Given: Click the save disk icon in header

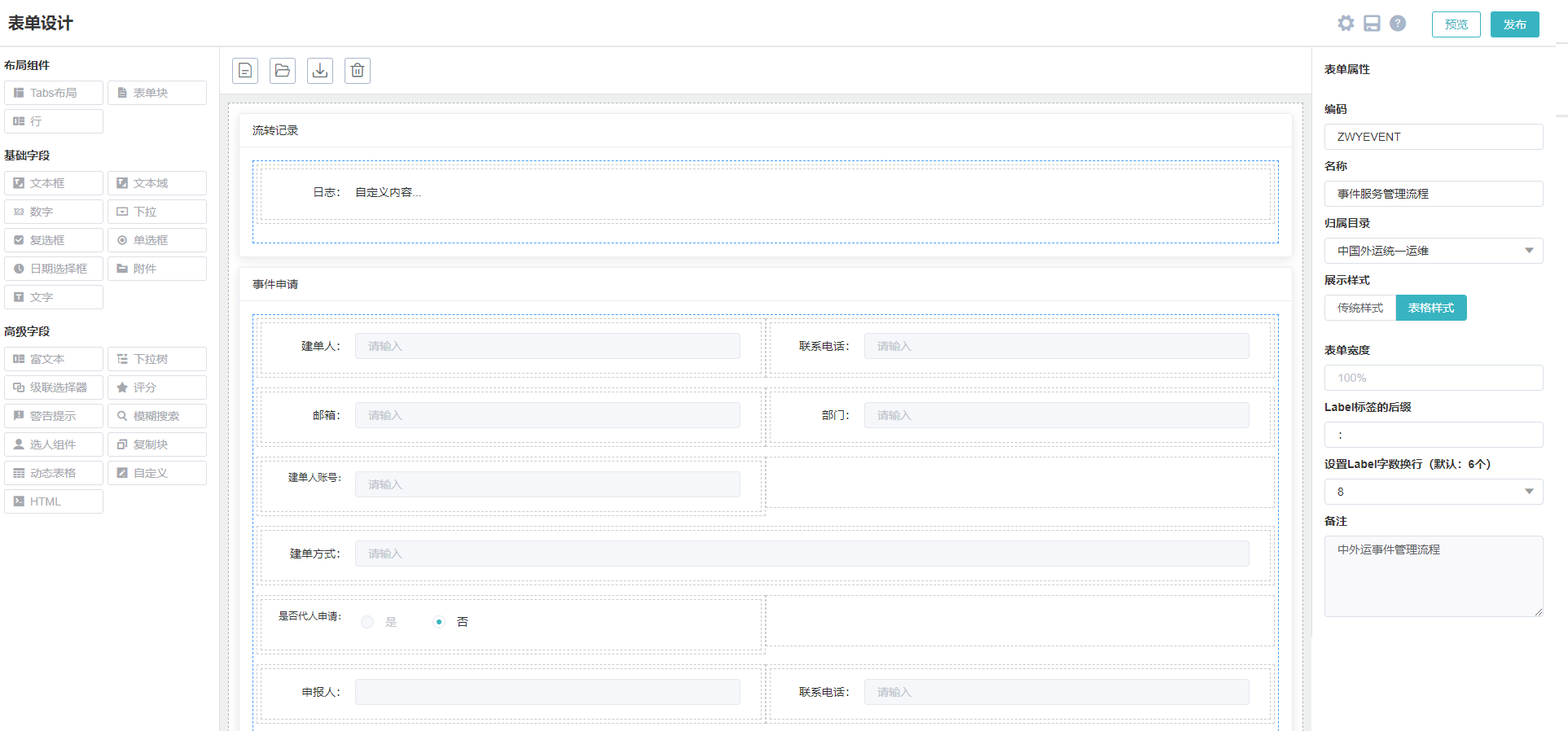Looking at the screenshot, I should click(1372, 24).
